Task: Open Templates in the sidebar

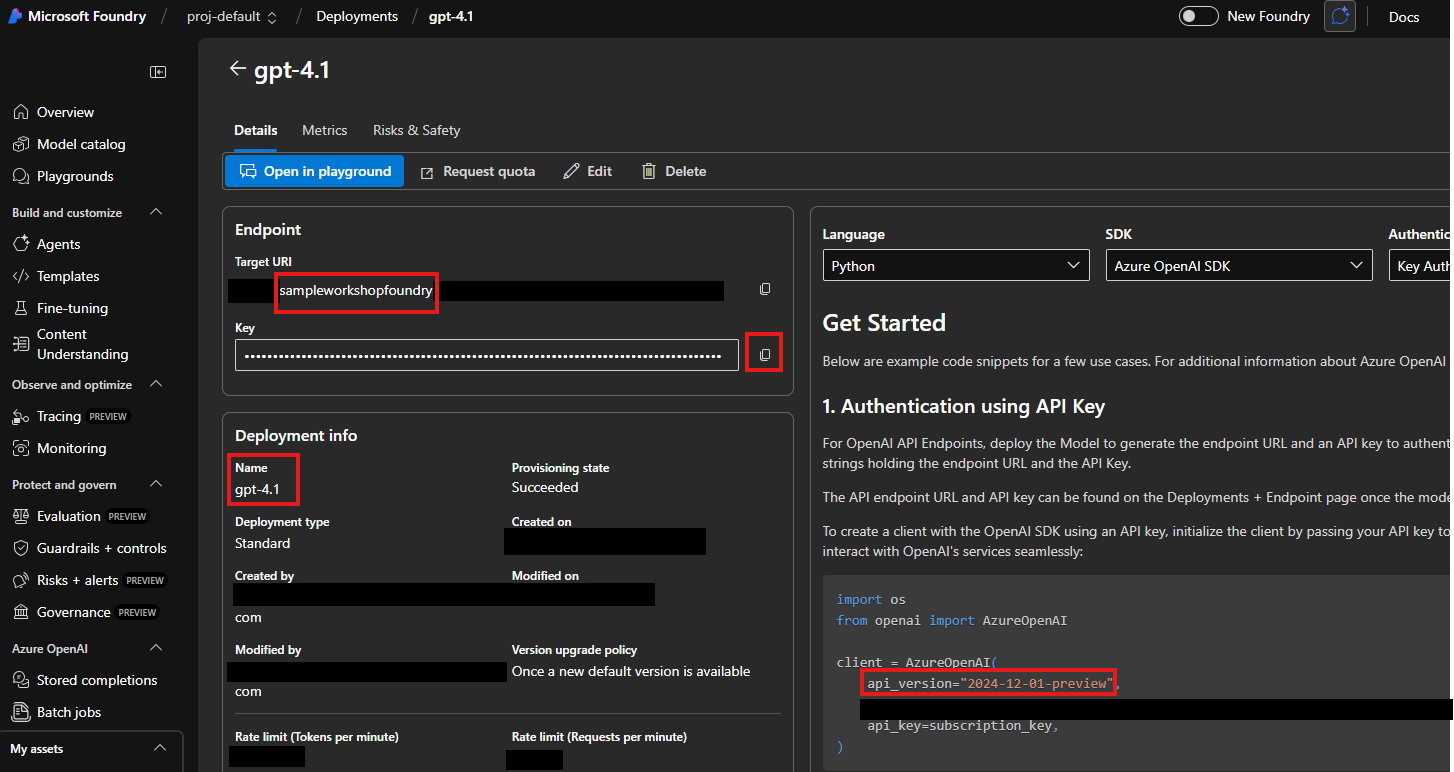Action: pyautogui.click(x=68, y=276)
